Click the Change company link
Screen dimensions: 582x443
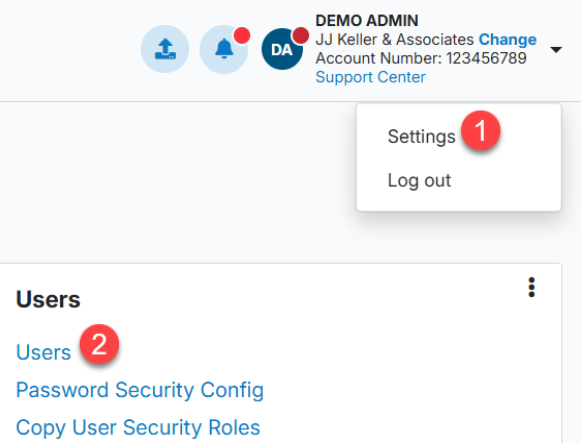(x=507, y=39)
